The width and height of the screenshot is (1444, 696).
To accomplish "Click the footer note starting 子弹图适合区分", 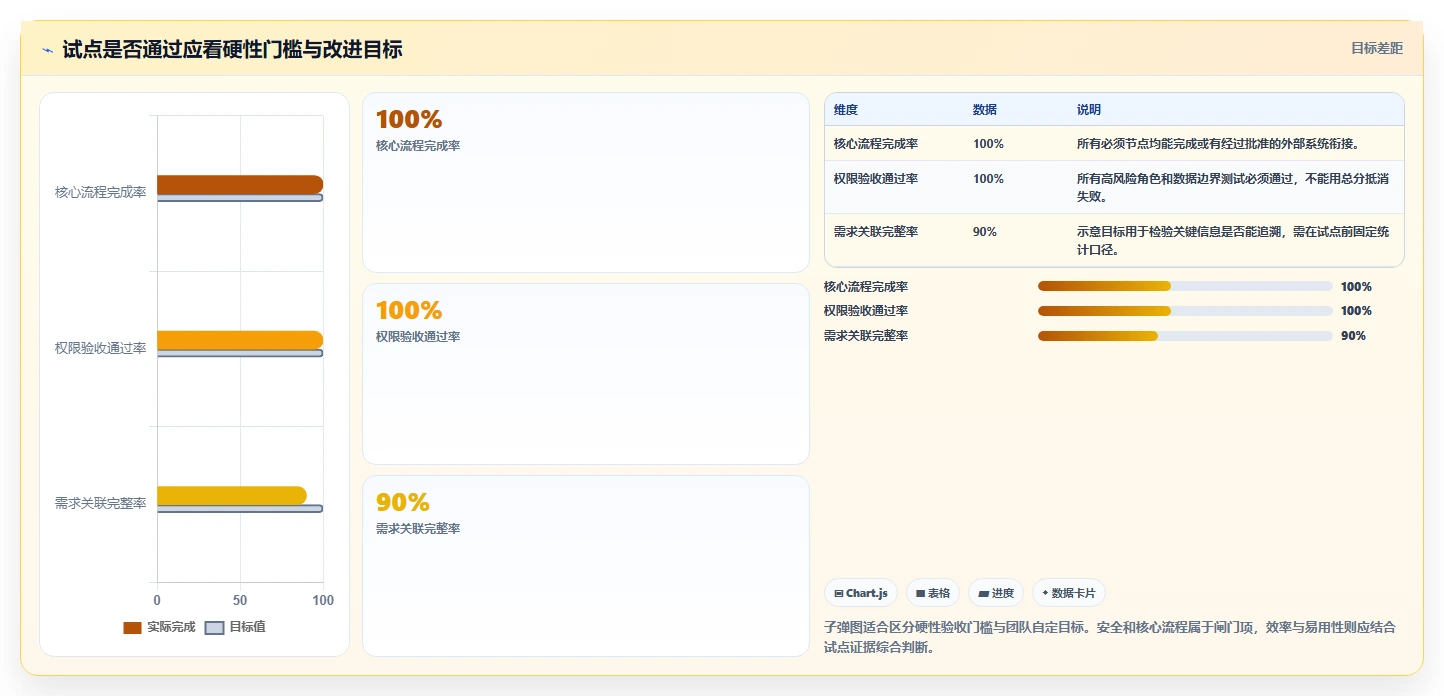I will (x=1110, y=637).
